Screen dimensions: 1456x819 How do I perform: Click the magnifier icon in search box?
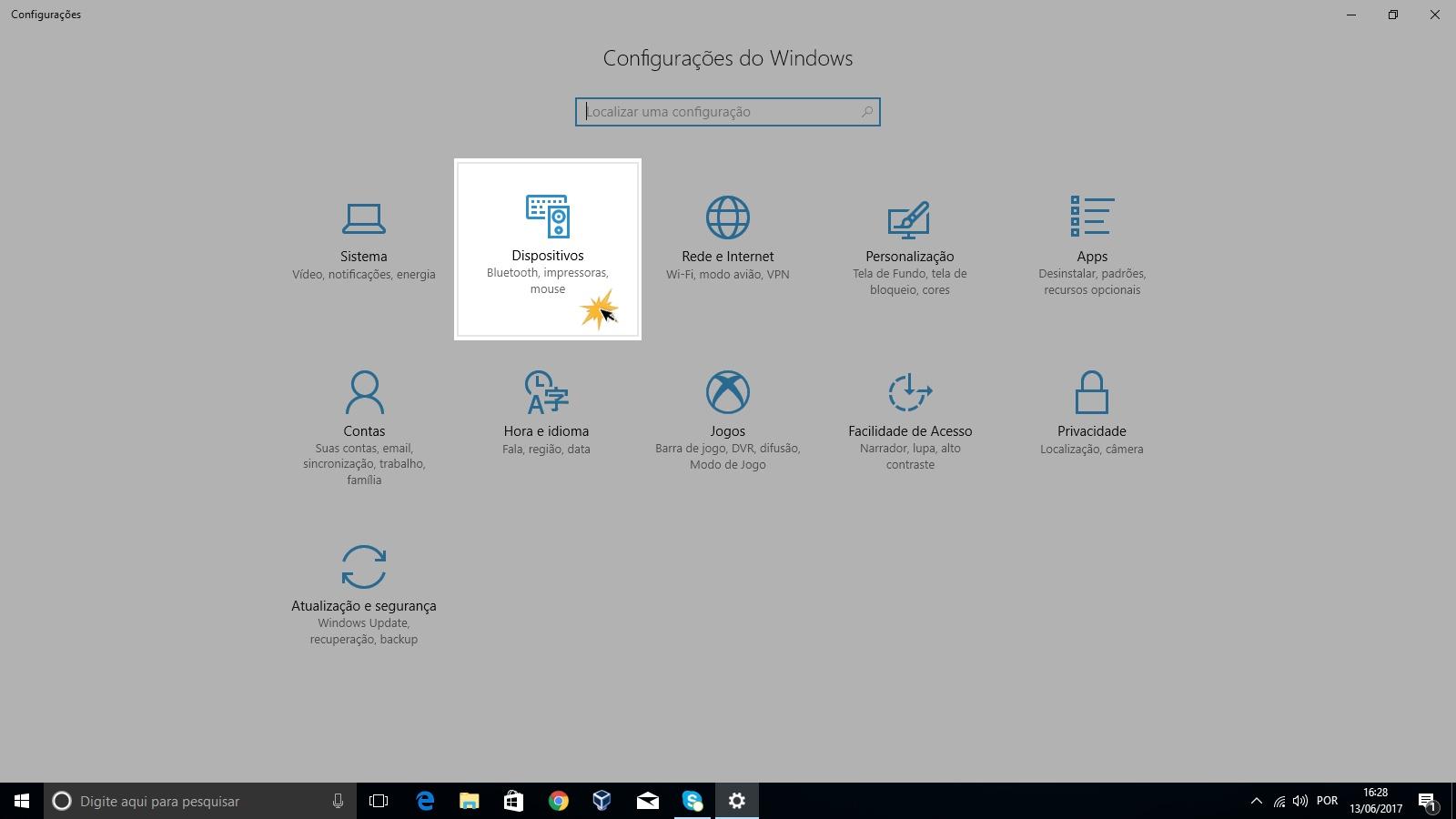pos(866,112)
